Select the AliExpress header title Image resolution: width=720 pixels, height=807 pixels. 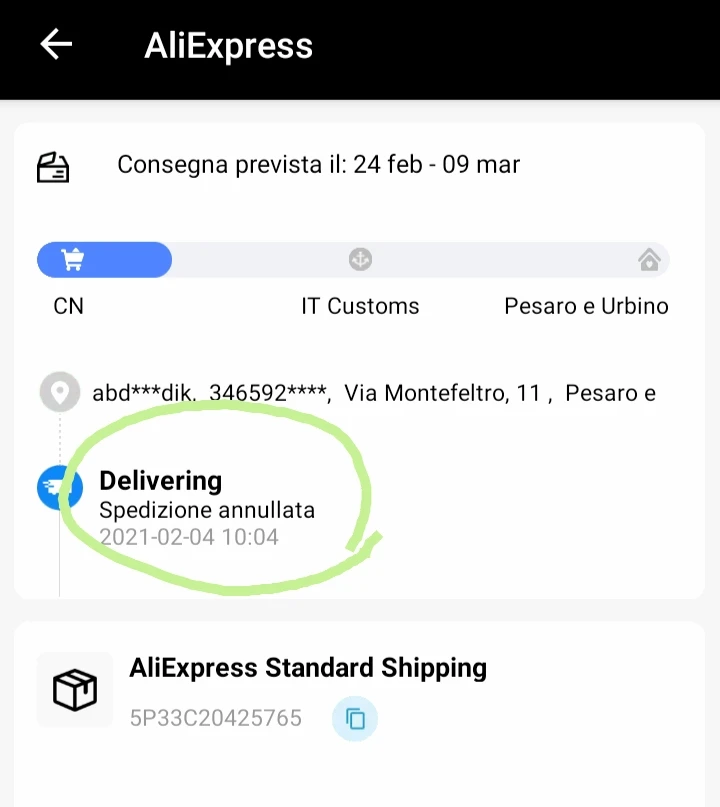coord(229,46)
